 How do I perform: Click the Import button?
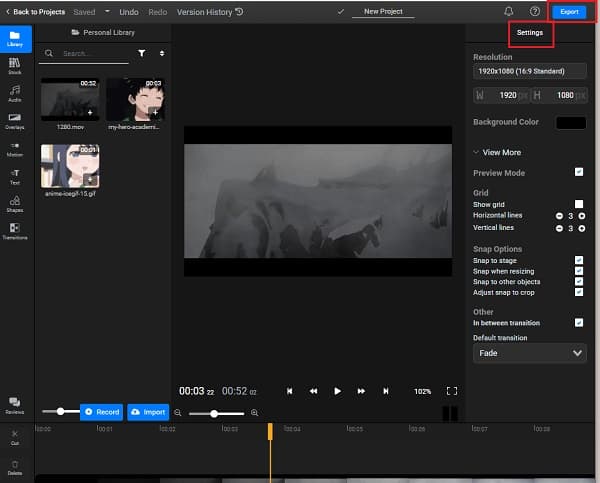(x=148, y=412)
